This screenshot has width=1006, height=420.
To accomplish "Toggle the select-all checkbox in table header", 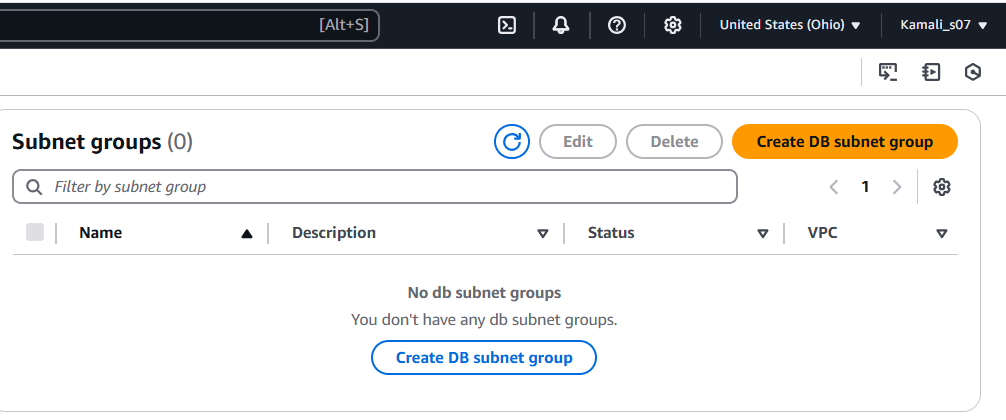I will [35, 232].
